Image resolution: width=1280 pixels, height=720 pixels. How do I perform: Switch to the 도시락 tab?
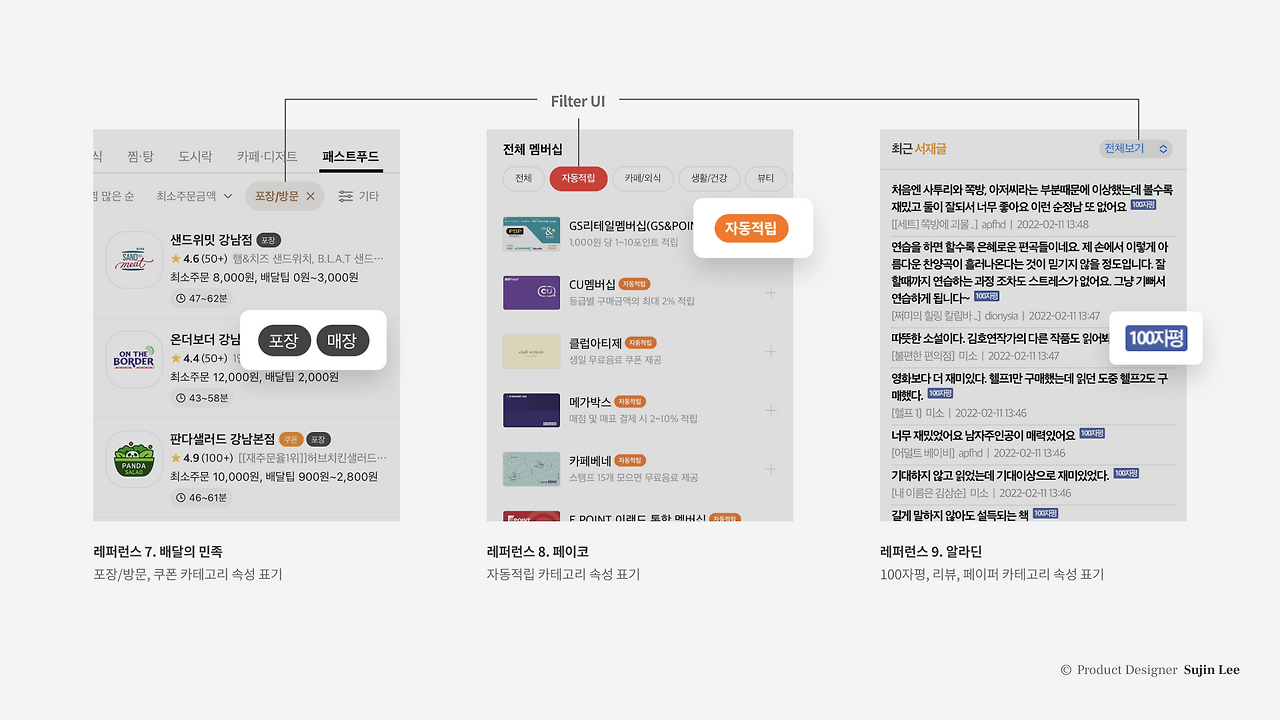click(x=195, y=157)
